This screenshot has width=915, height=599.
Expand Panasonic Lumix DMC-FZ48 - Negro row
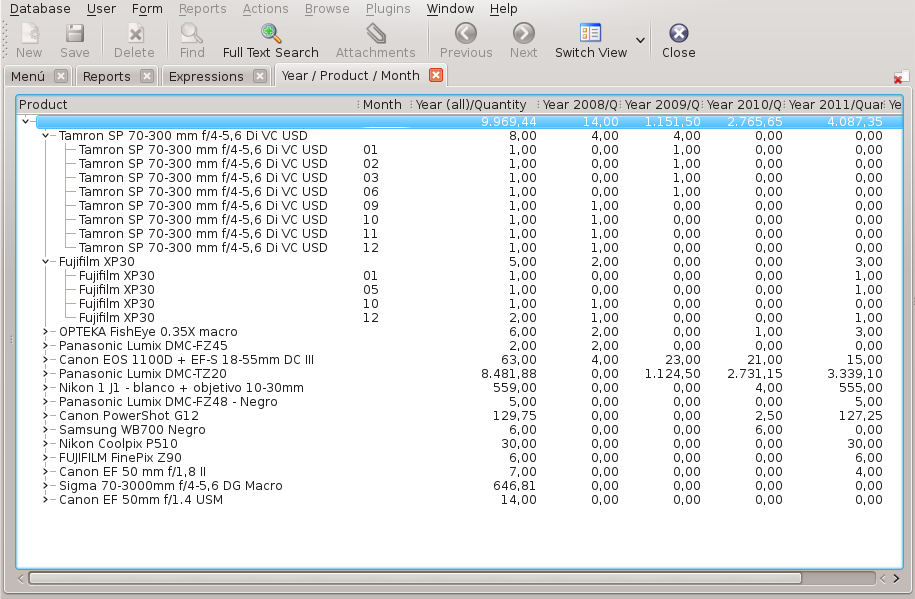(45, 402)
